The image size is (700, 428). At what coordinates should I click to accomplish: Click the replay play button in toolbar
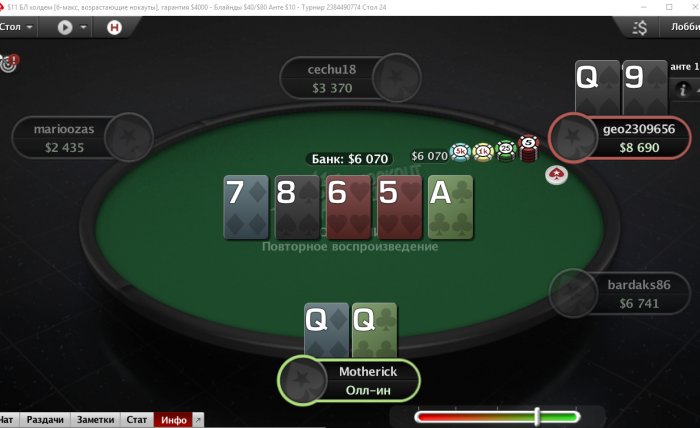point(65,28)
